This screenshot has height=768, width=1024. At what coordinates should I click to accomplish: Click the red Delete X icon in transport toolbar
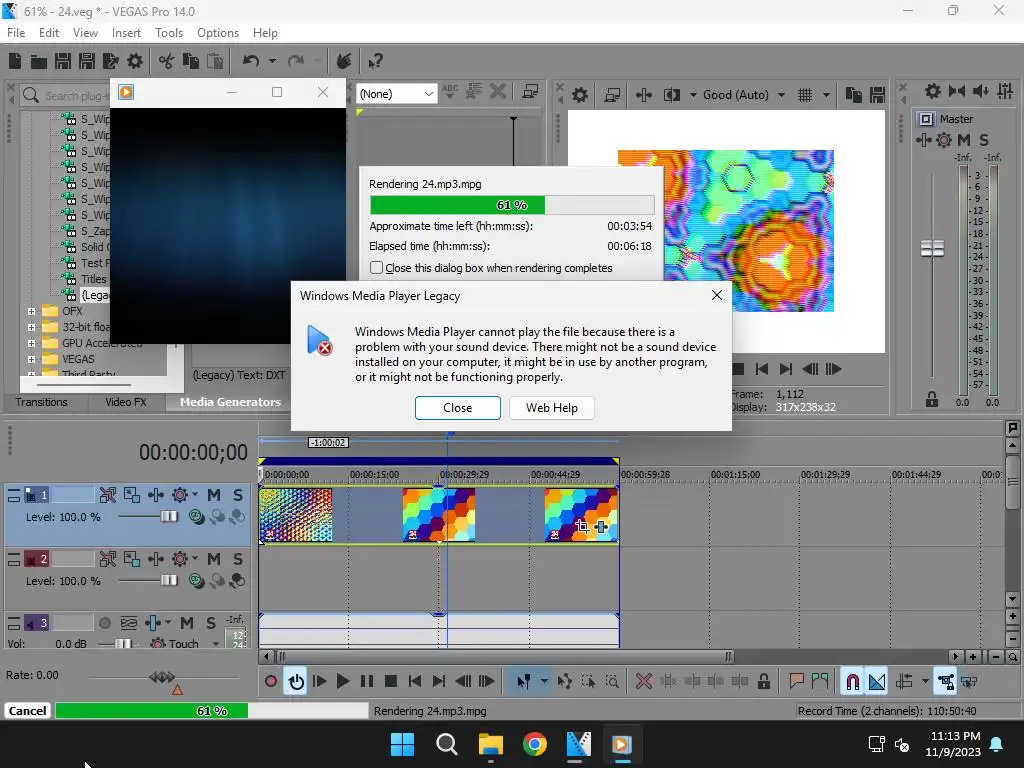coord(644,682)
